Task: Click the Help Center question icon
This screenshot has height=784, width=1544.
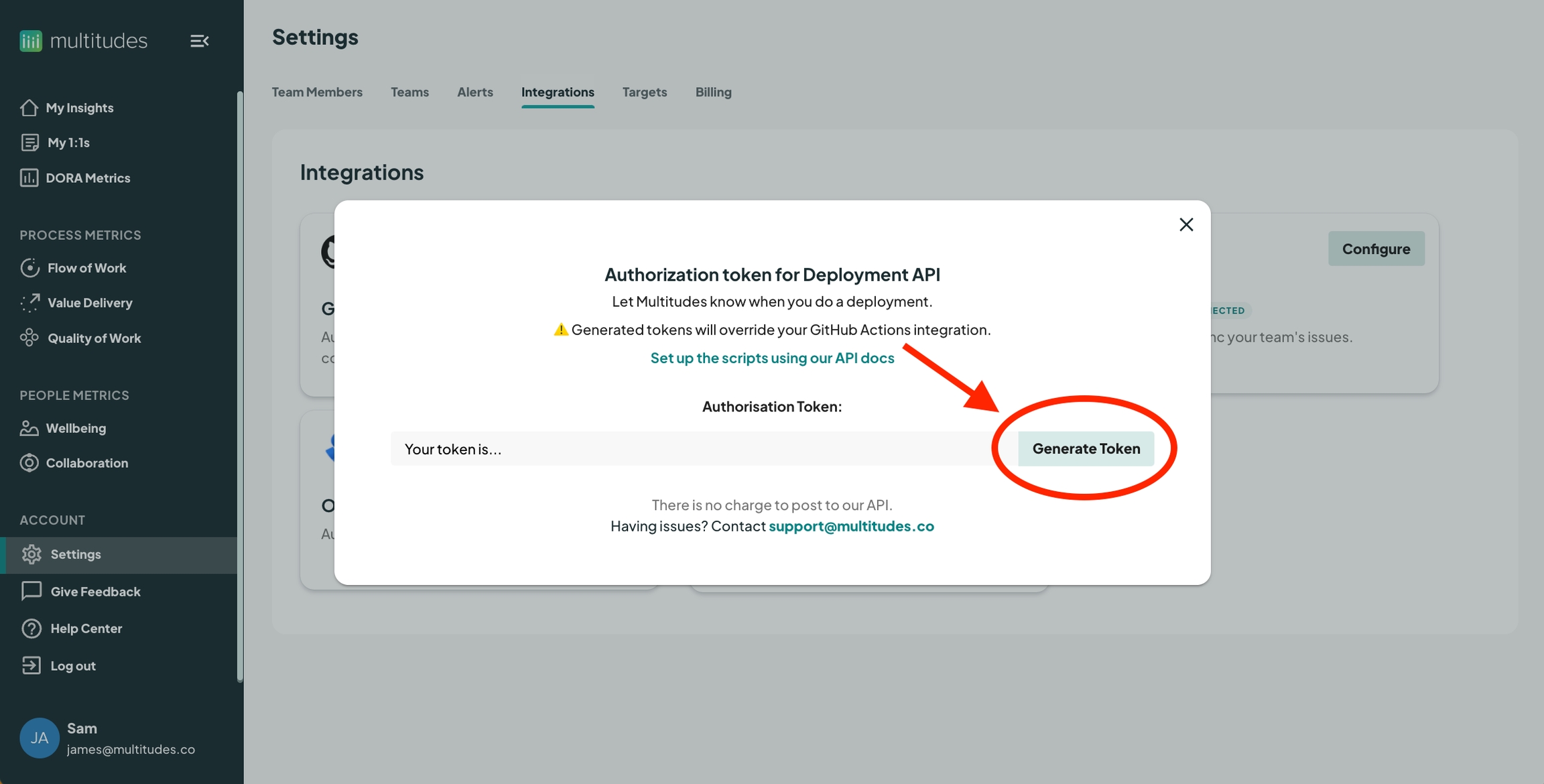Action: (x=31, y=629)
